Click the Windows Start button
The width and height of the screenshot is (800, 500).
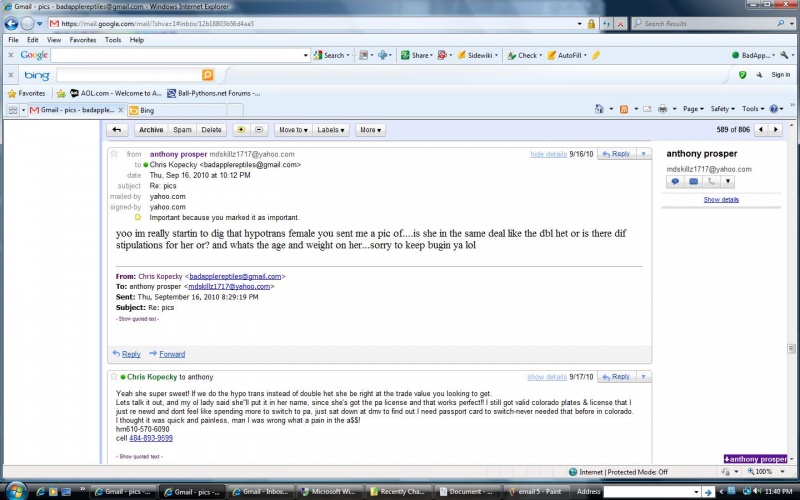click(16, 491)
